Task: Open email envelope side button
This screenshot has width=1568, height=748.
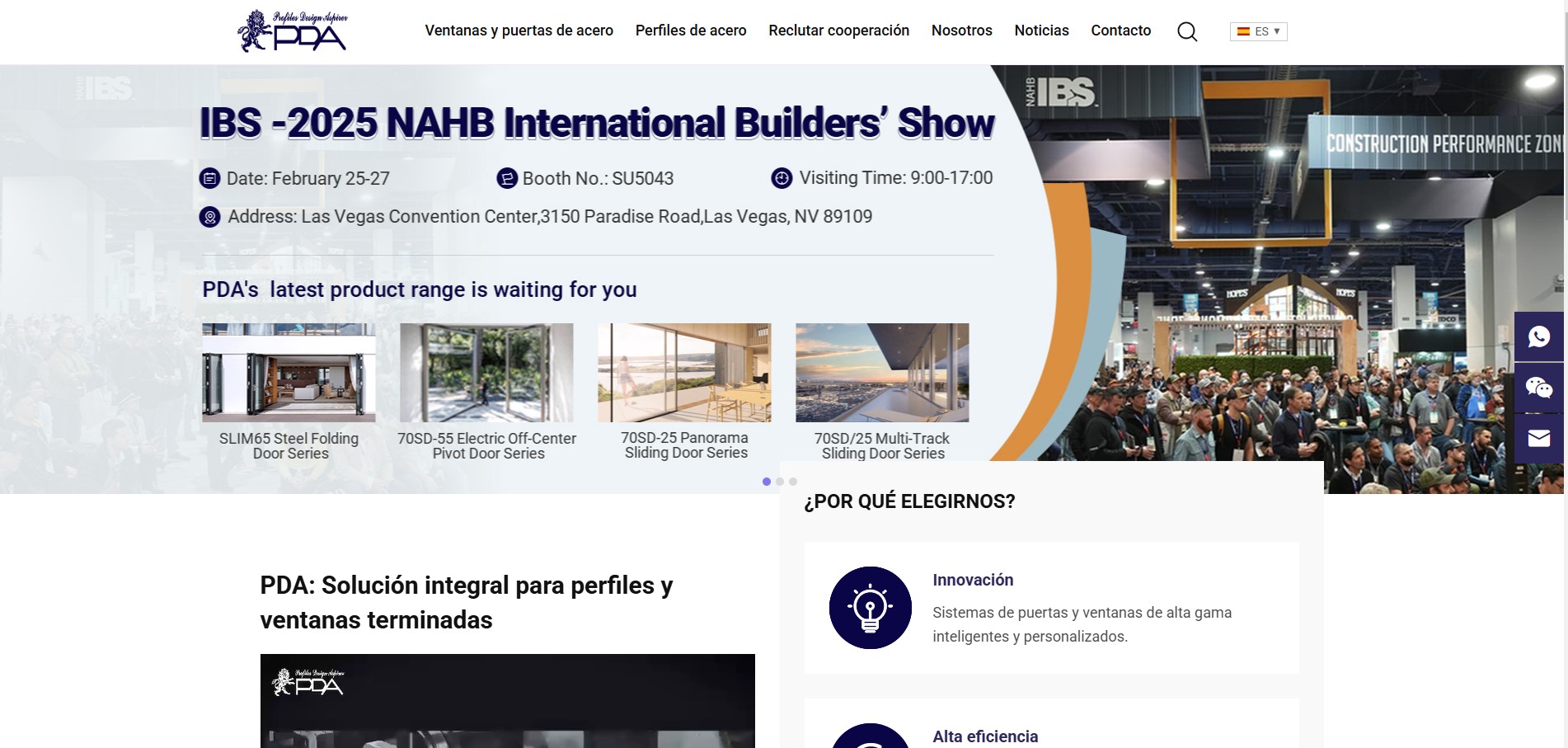Action: click(x=1538, y=439)
